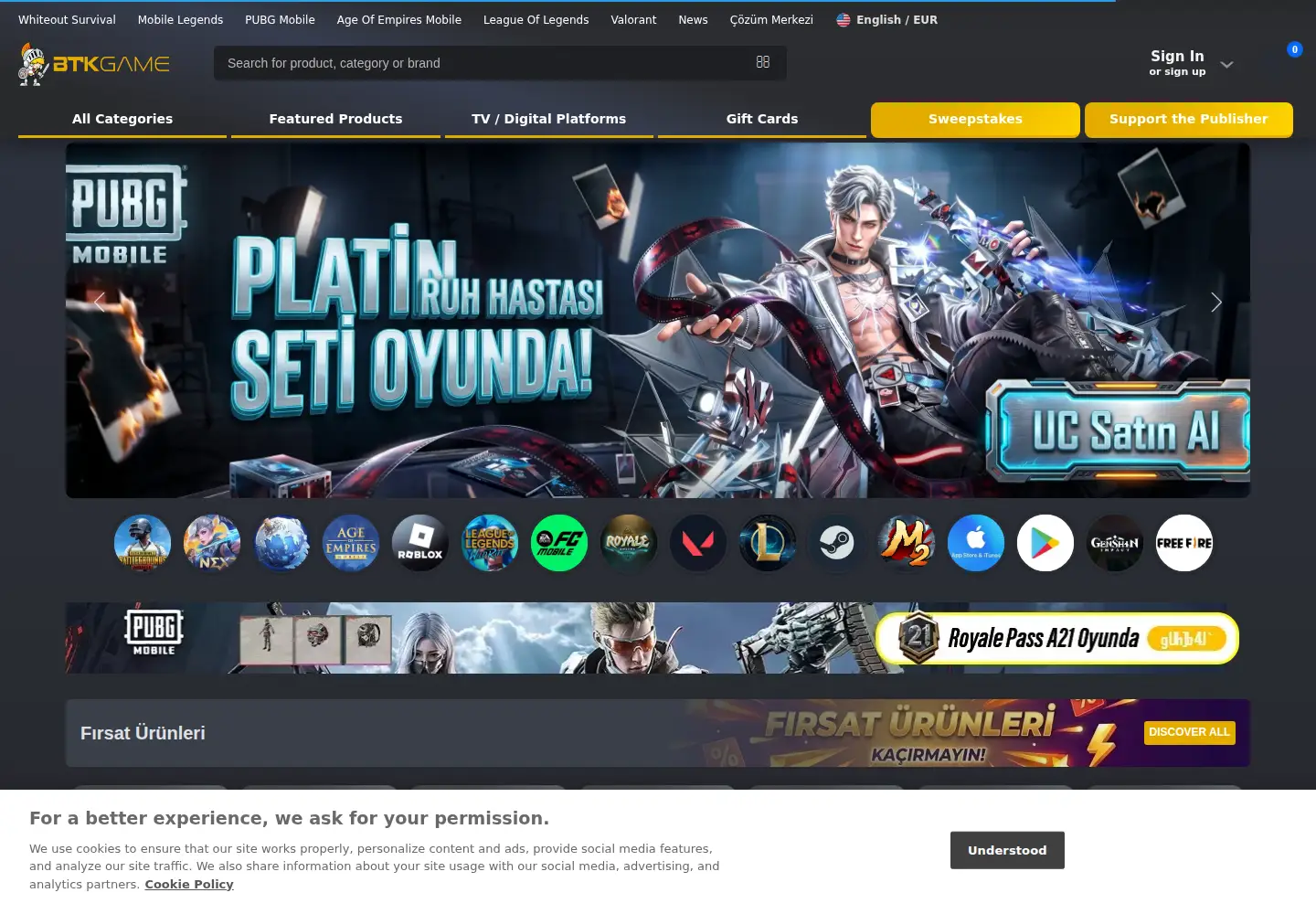The width and height of the screenshot is (1316, 914).
Task: Select the EA FC Mobile icon
Action: (559, 543)
